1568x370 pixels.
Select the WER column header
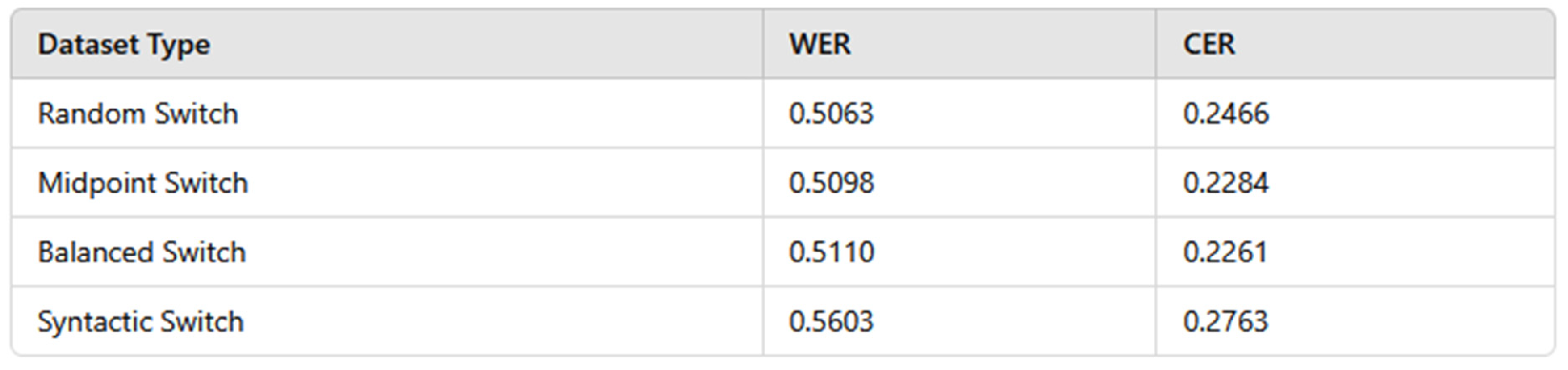820,45
